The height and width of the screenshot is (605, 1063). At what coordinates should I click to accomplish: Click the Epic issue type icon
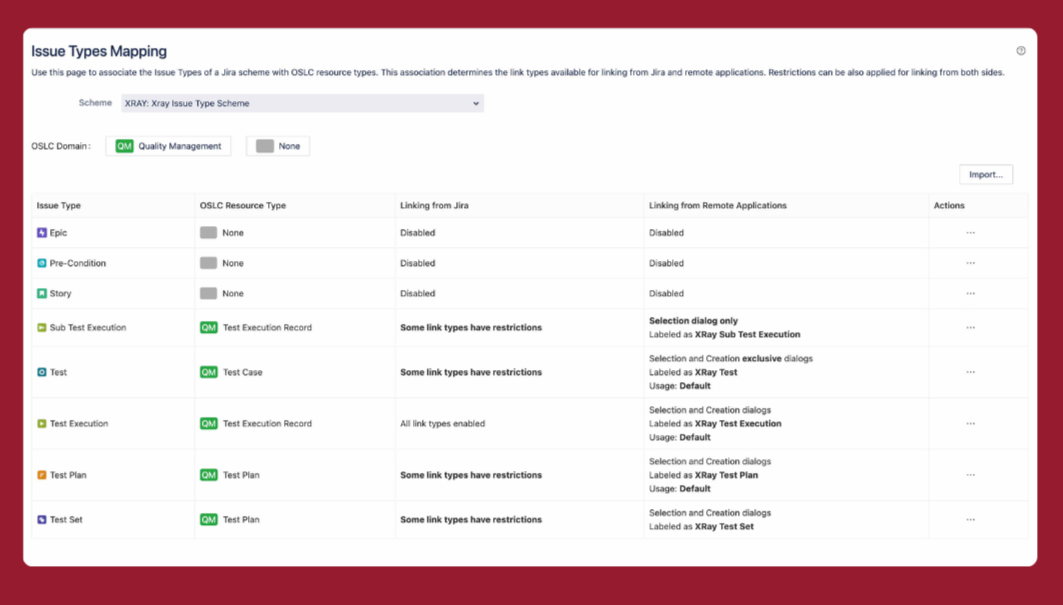(41, 233)
